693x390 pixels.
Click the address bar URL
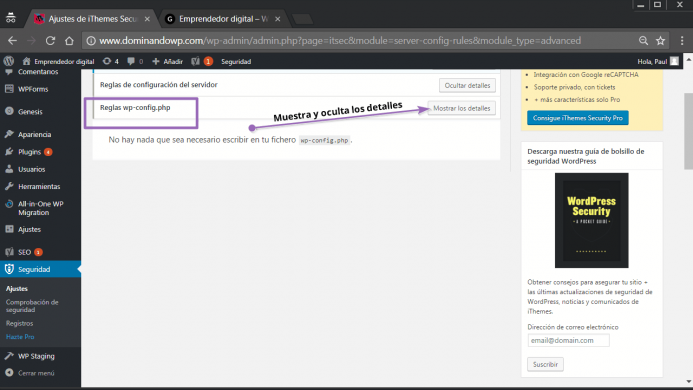[x=339, y=41]
